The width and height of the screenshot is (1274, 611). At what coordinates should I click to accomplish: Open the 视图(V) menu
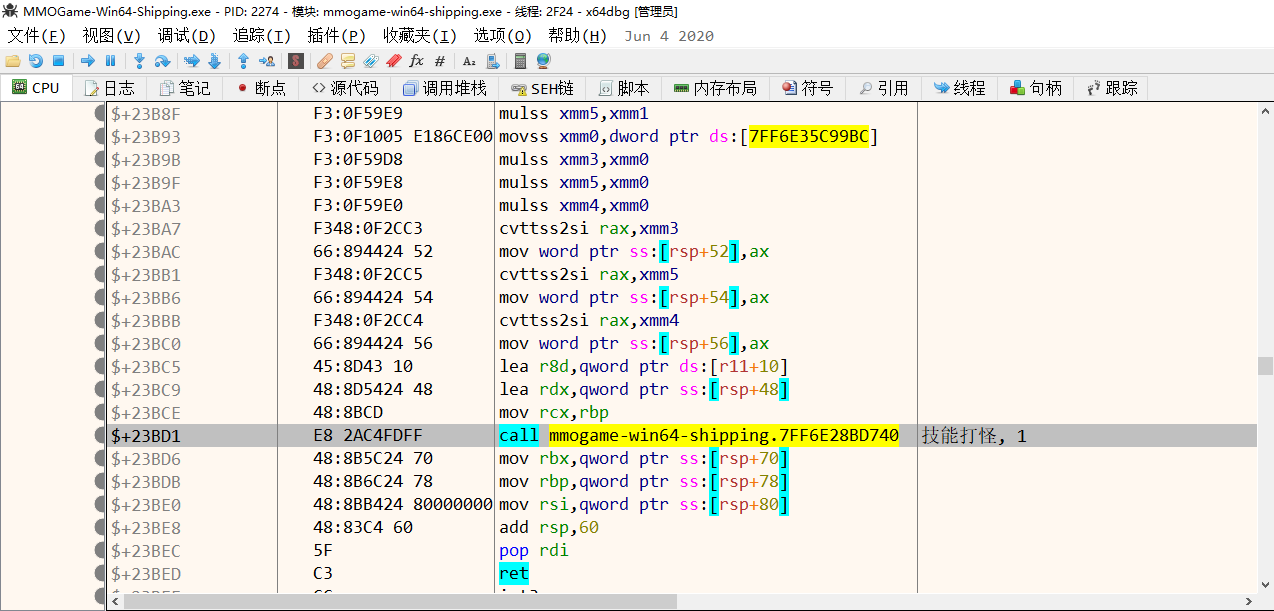point(111,36)
